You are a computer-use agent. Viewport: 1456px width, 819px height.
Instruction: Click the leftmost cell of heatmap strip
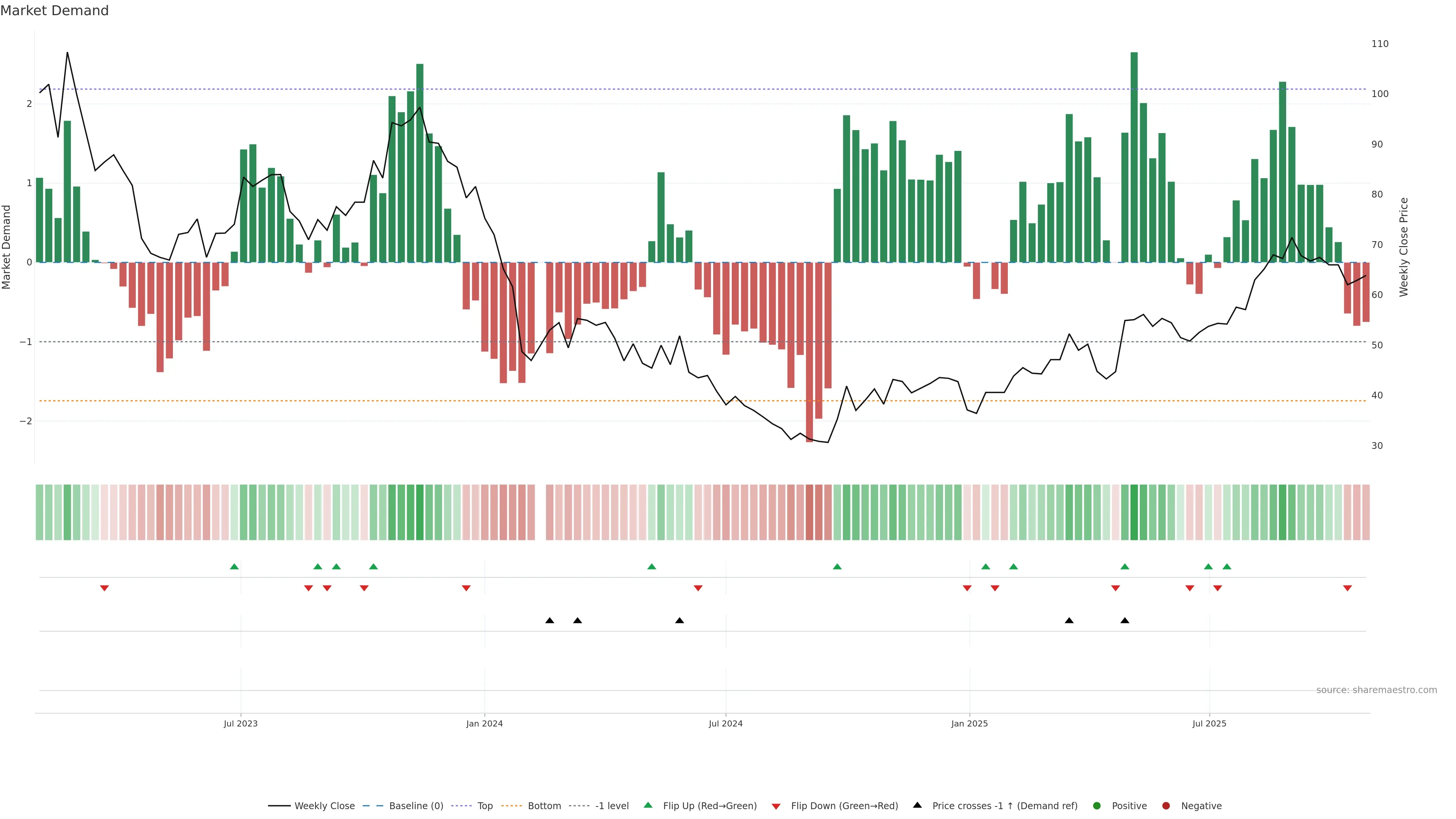pyautogui.click(x=39, y=512)
